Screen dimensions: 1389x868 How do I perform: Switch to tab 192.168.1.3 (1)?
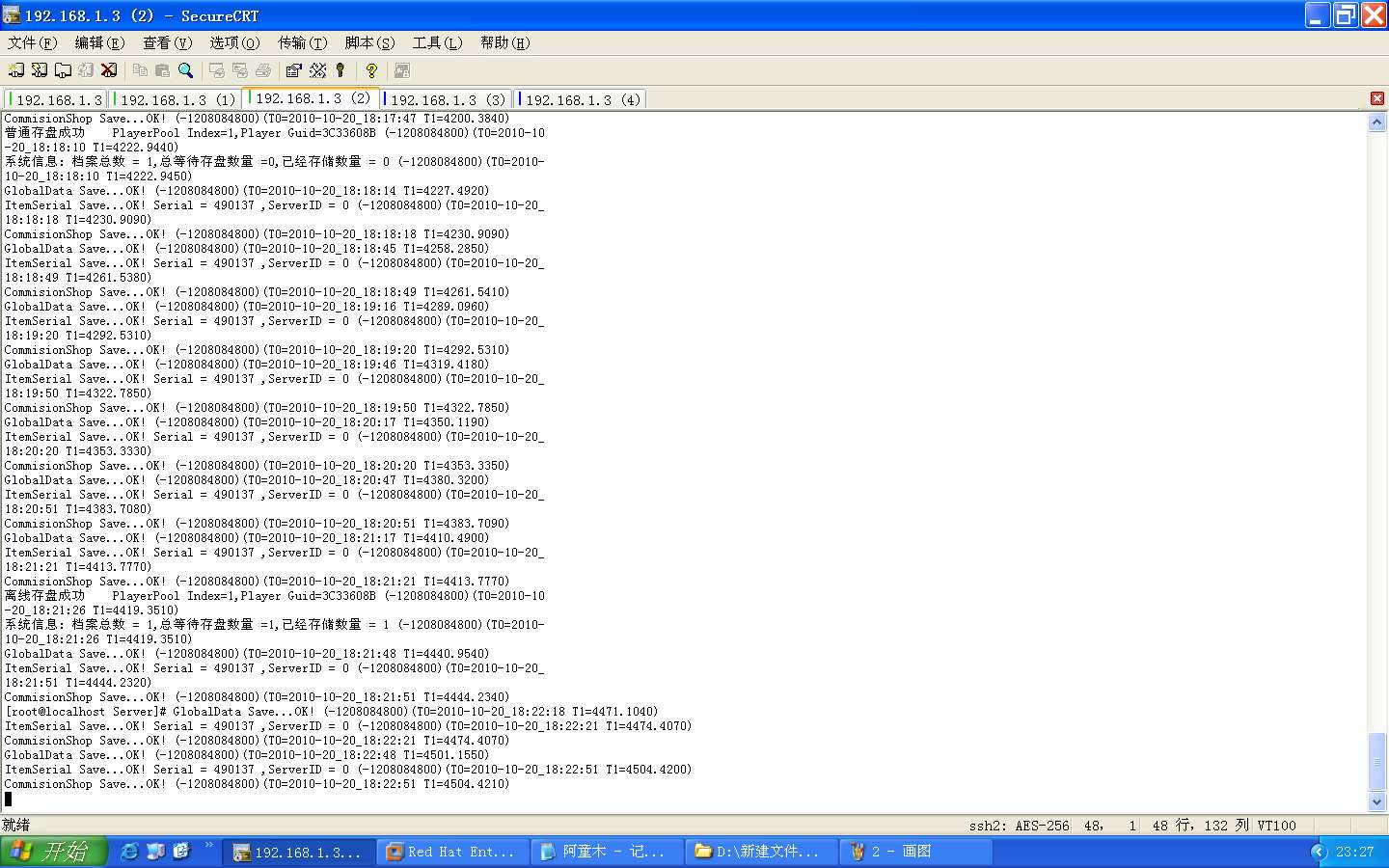(177, 99)
